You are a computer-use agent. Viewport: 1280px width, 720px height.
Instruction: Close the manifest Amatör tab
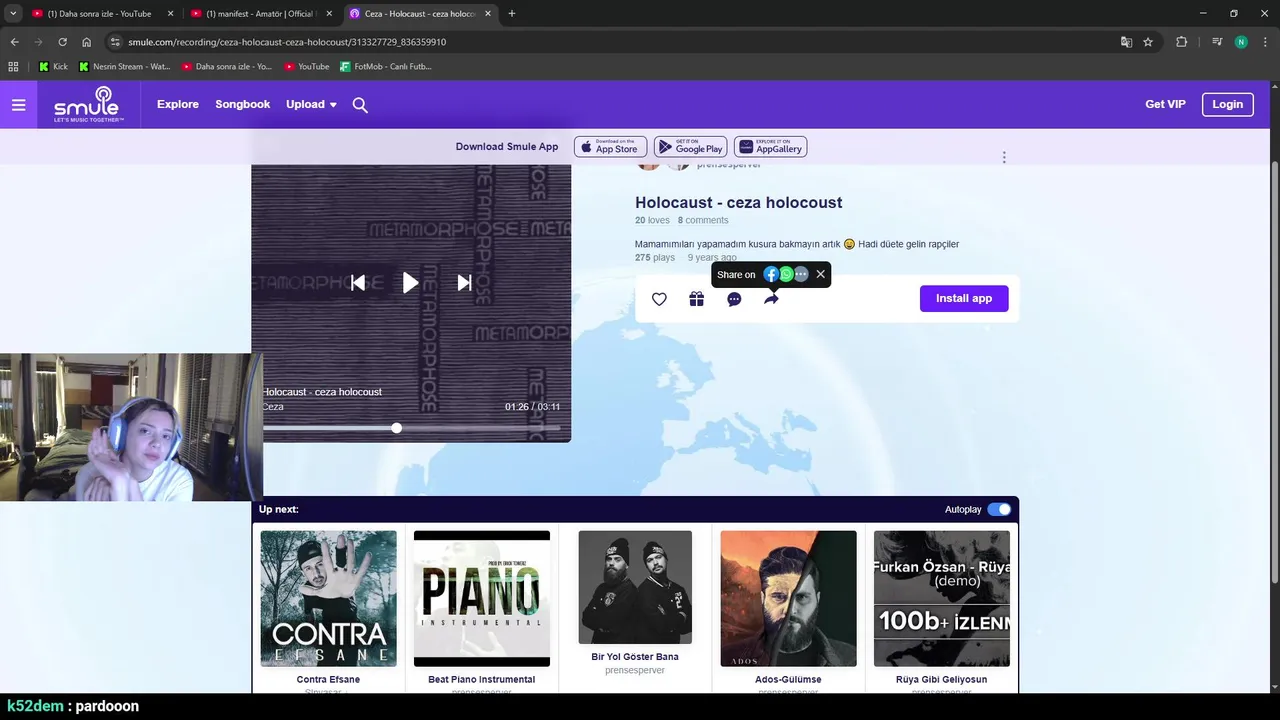pos(329,14)
